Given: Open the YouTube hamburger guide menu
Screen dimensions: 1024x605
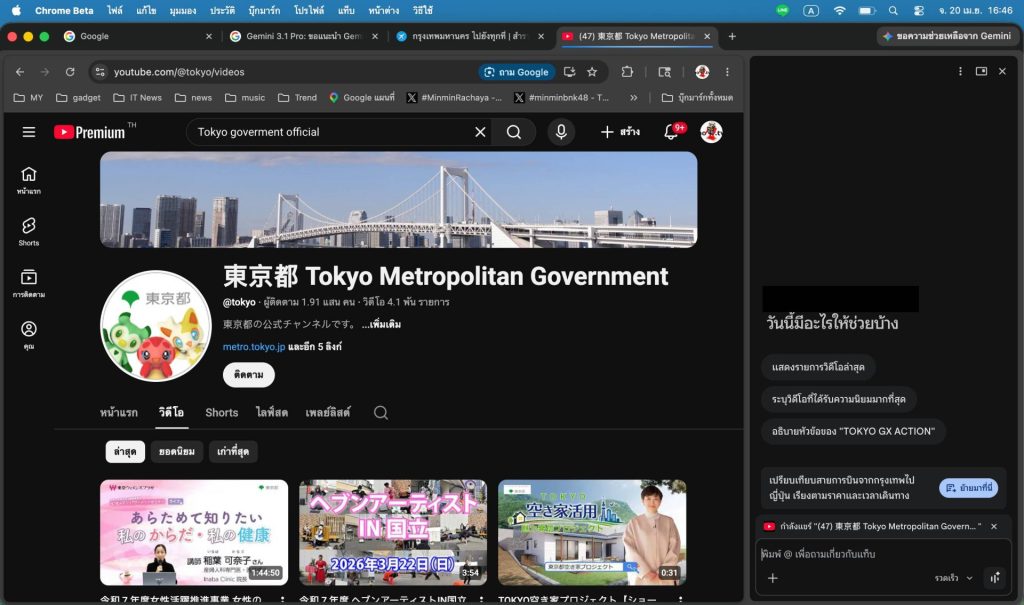Looking at the screenshot, I should point(29,132).
